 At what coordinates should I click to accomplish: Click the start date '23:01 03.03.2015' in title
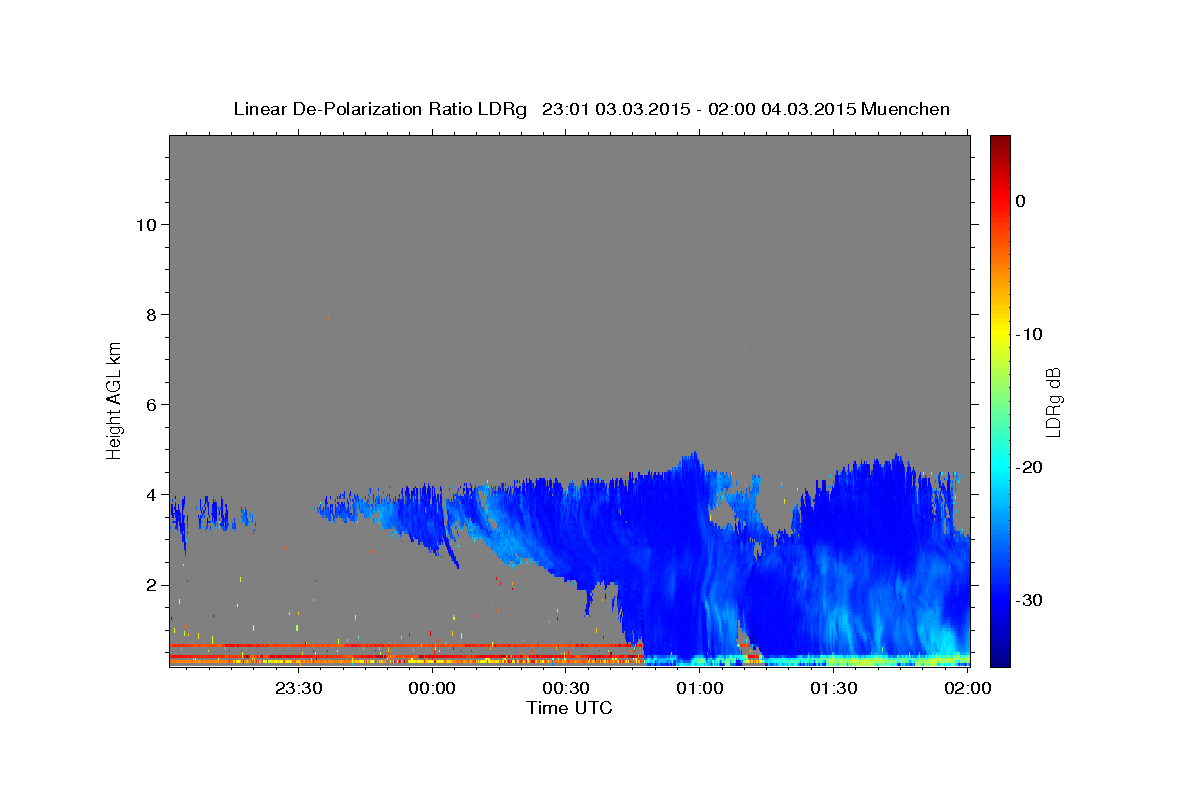(615, 109)
